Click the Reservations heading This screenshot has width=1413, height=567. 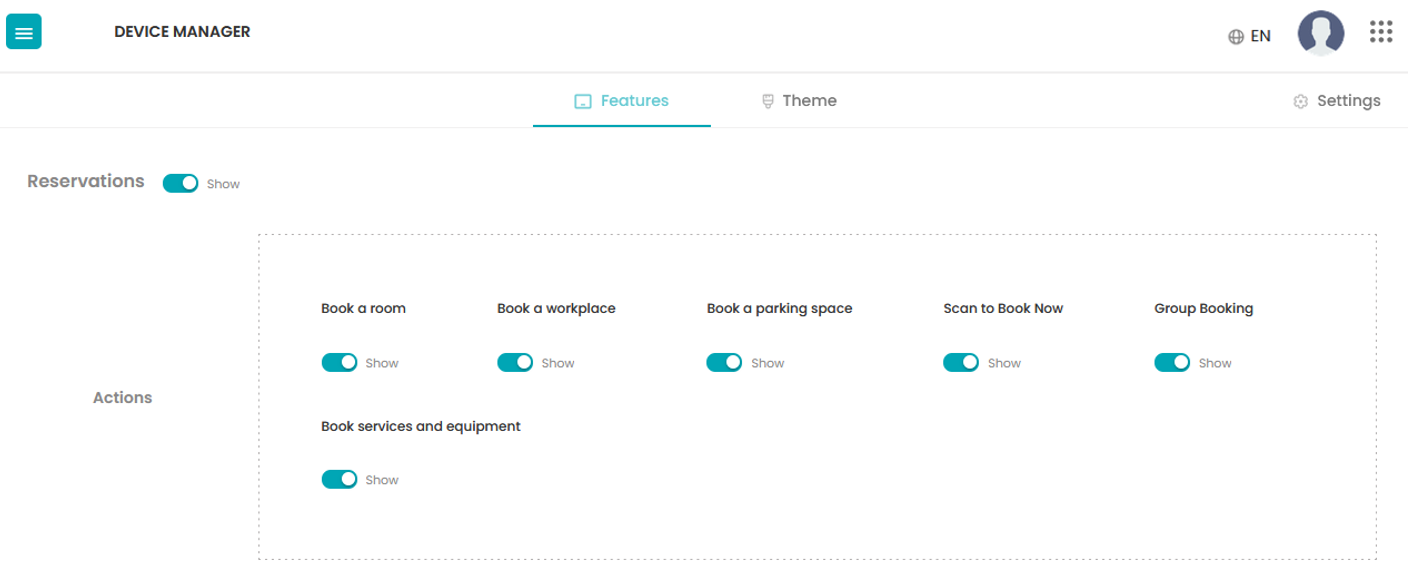86,181
